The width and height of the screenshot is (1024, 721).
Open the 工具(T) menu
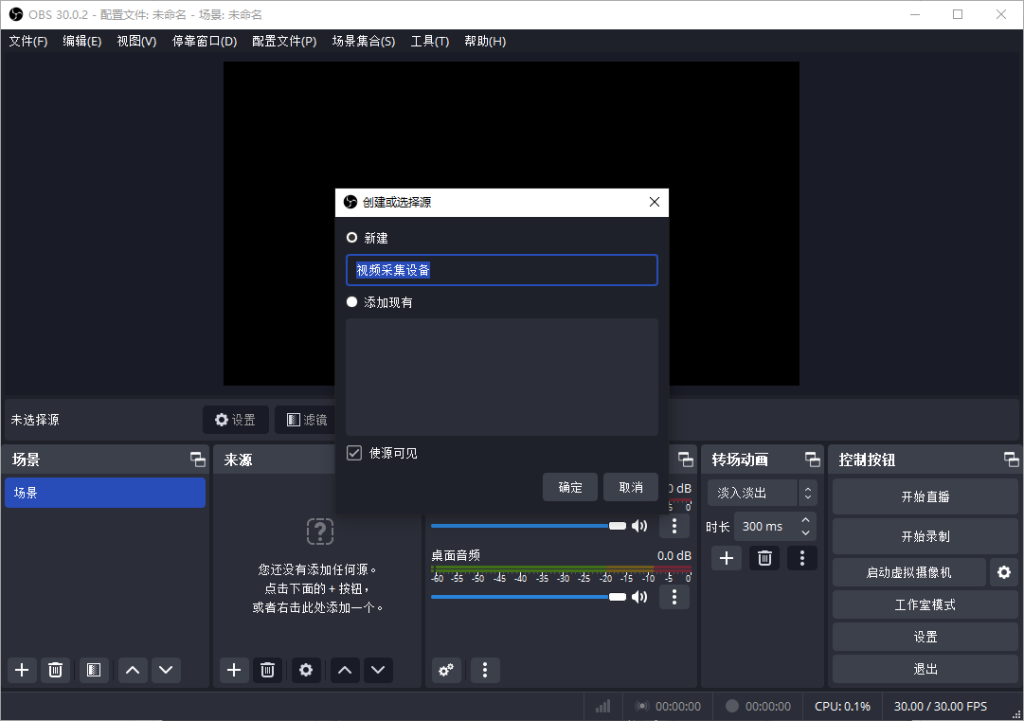(429, 41)
